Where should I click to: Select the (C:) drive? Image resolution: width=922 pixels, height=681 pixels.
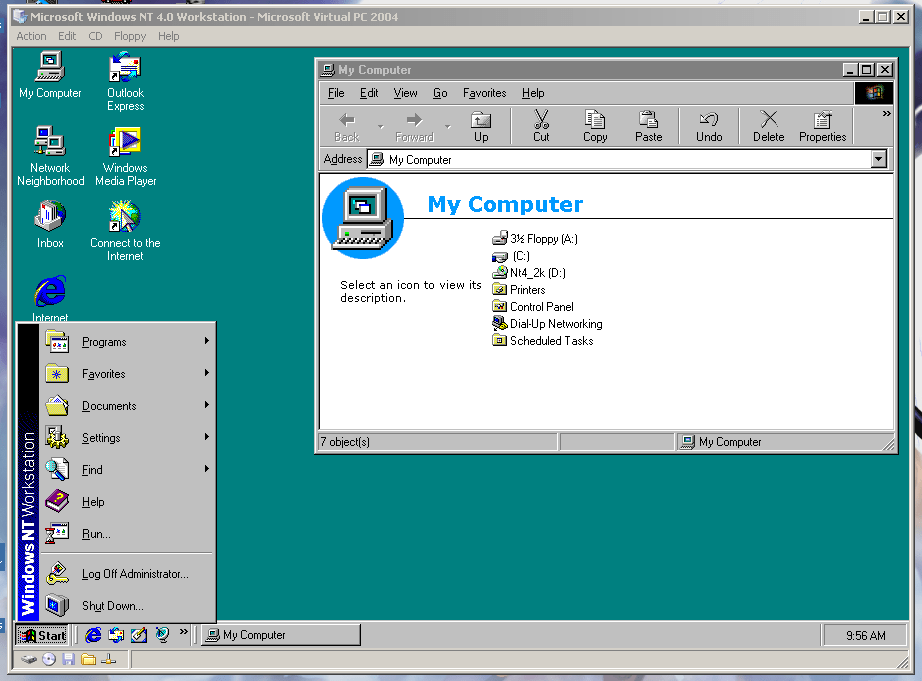(x=511, y=256)
